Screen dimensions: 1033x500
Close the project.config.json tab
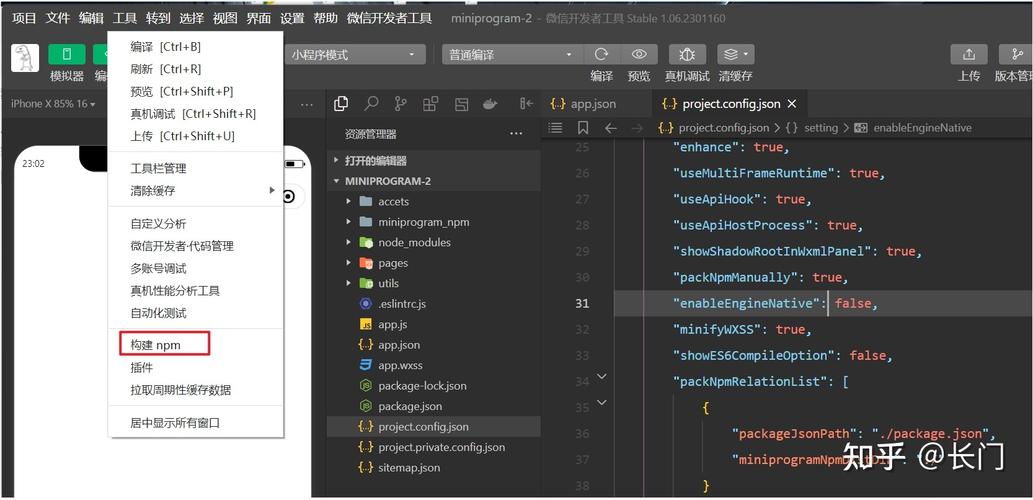click(x=792, y=104)
